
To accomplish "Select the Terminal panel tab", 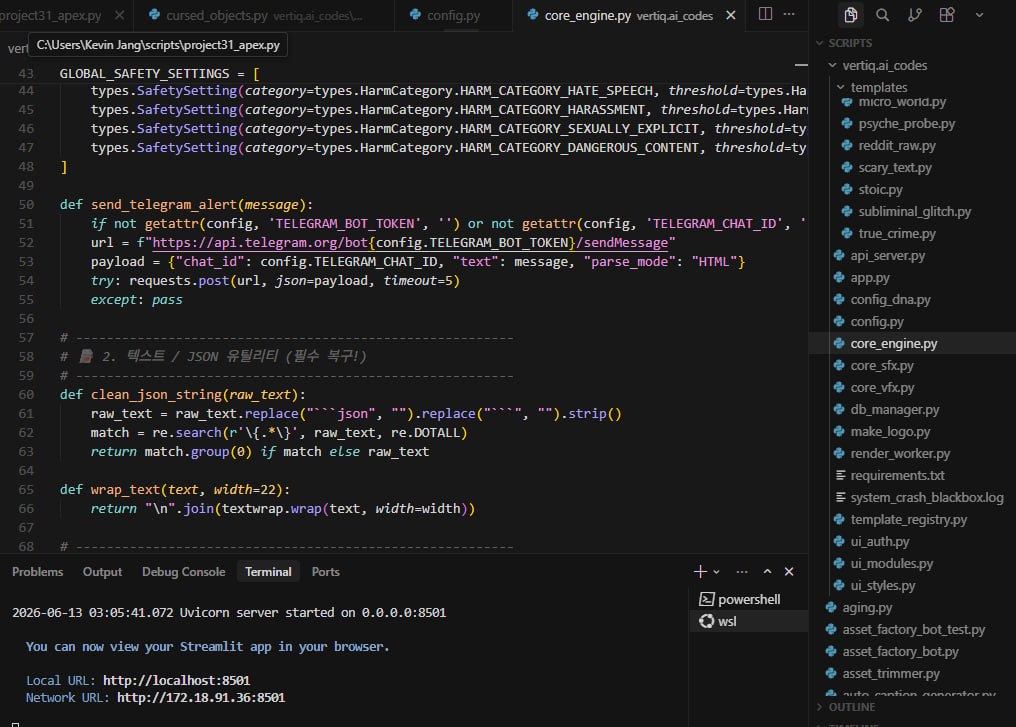I will 268,571.
